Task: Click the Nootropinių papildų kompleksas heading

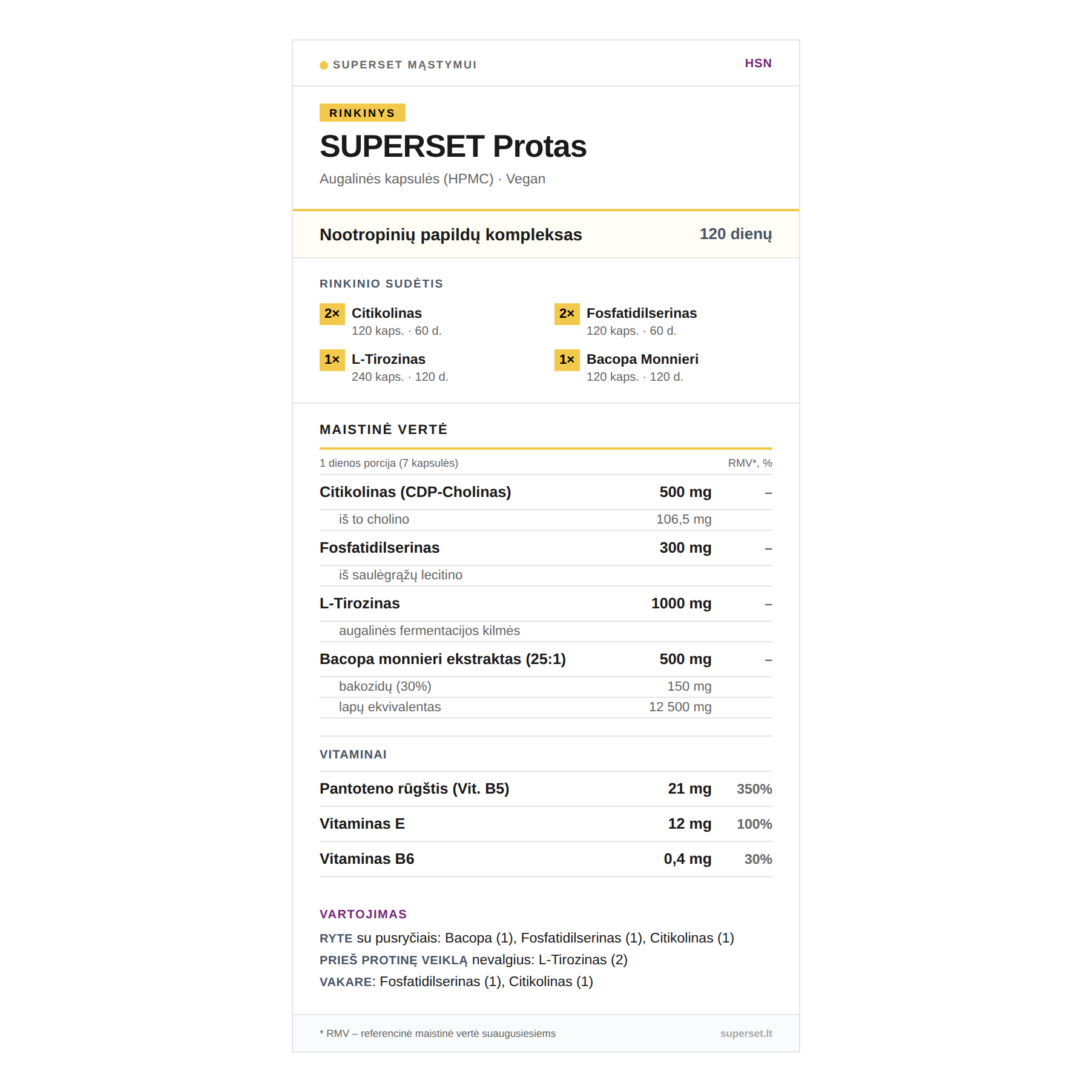Action: point(450,235)
